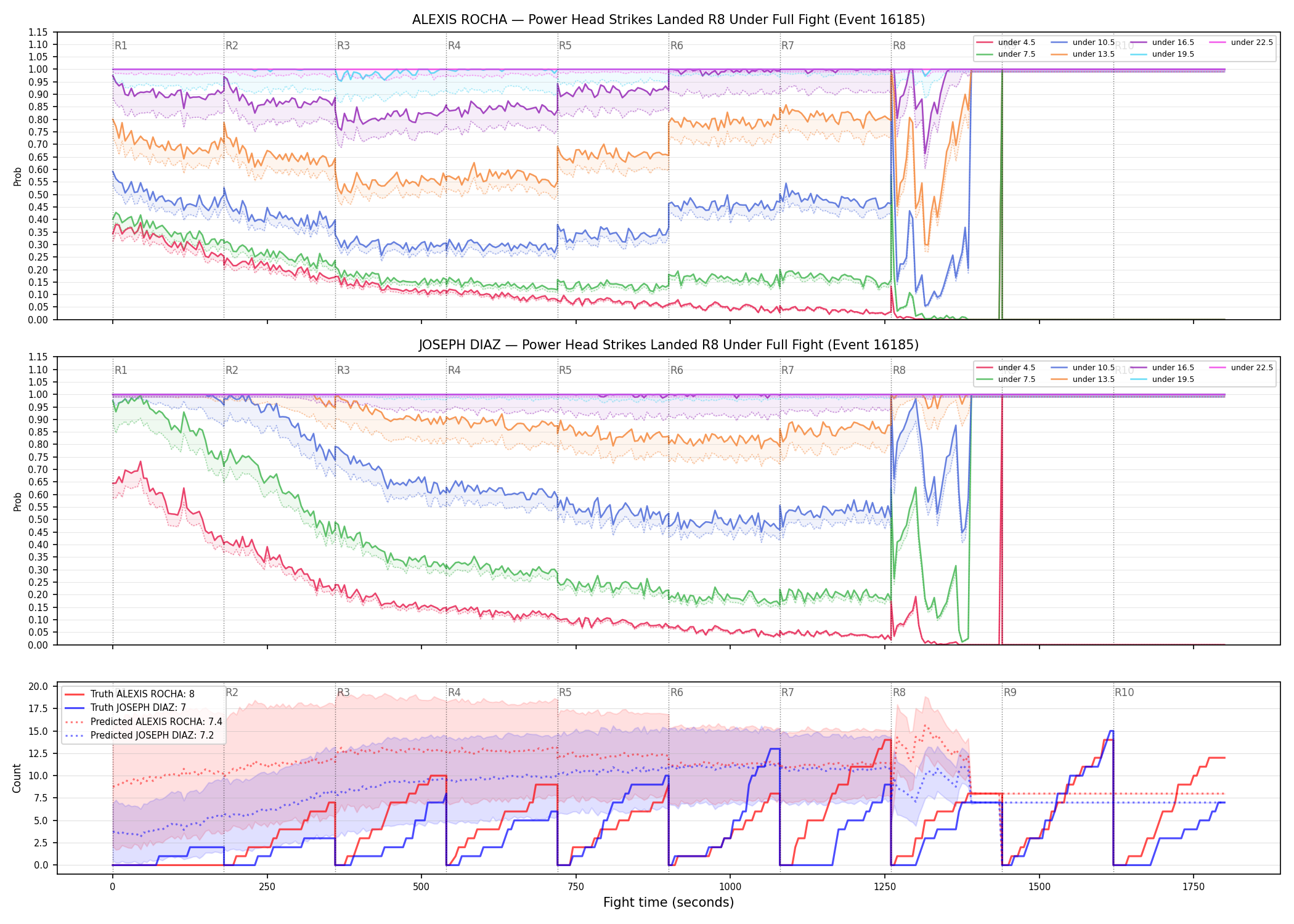Click 'under 10.5' legend entry in top chart
1294x924 pixels.
(x=1083, y=43)
